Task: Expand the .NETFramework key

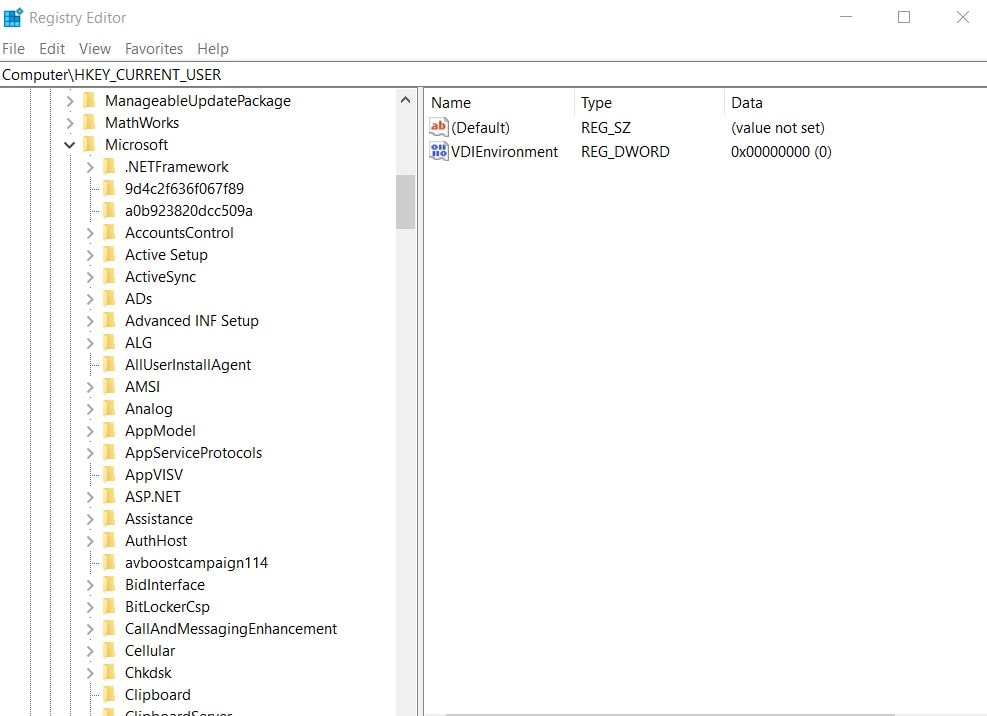Action: click(91, 166)
